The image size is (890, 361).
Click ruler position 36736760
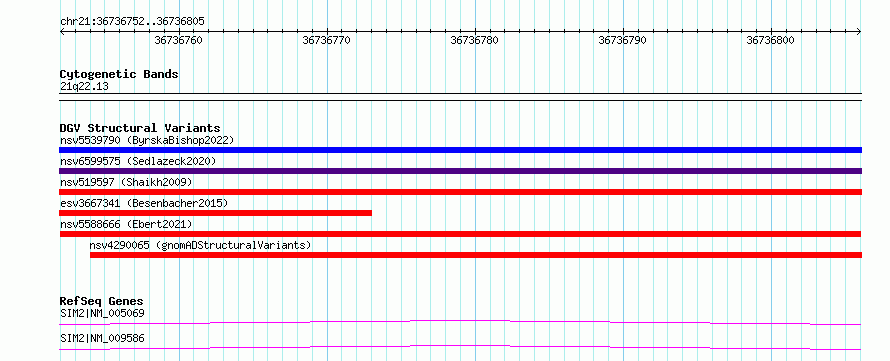(178, 40)
